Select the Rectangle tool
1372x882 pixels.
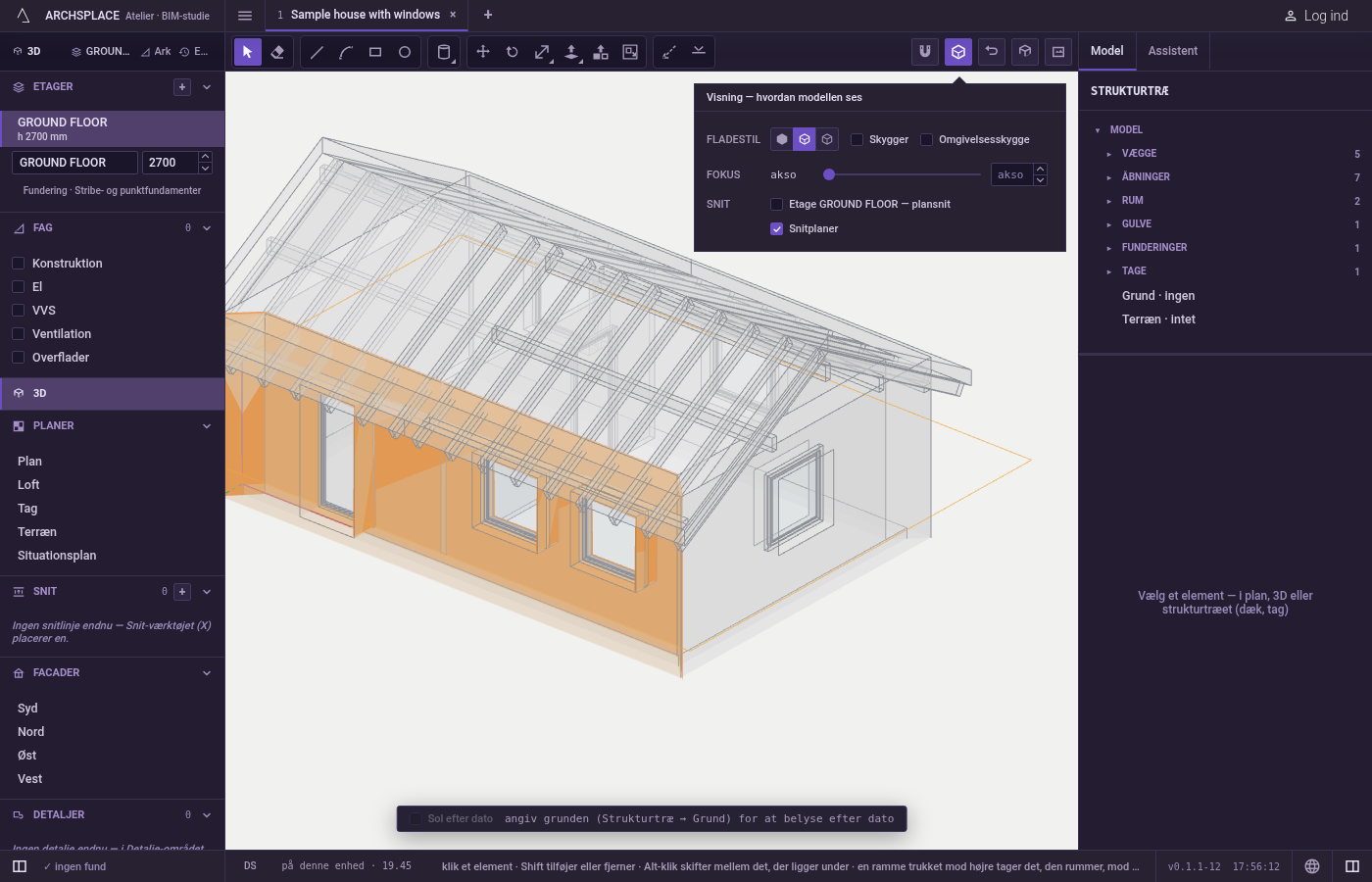375,52
